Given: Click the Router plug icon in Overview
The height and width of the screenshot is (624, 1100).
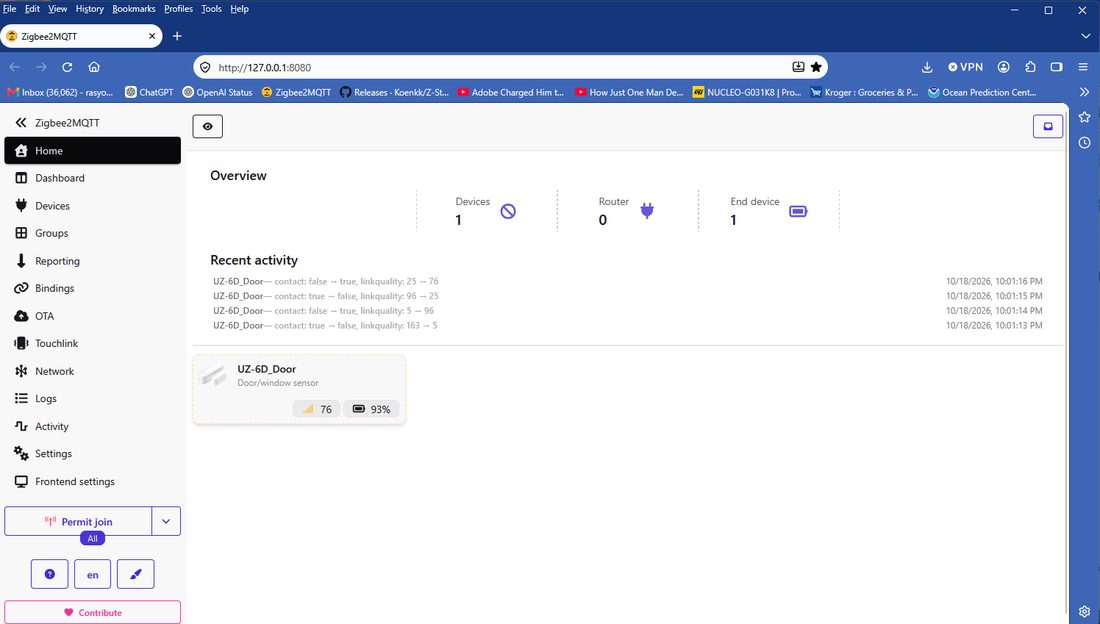Looking at the screenshot, I should [x=647, y=210].
